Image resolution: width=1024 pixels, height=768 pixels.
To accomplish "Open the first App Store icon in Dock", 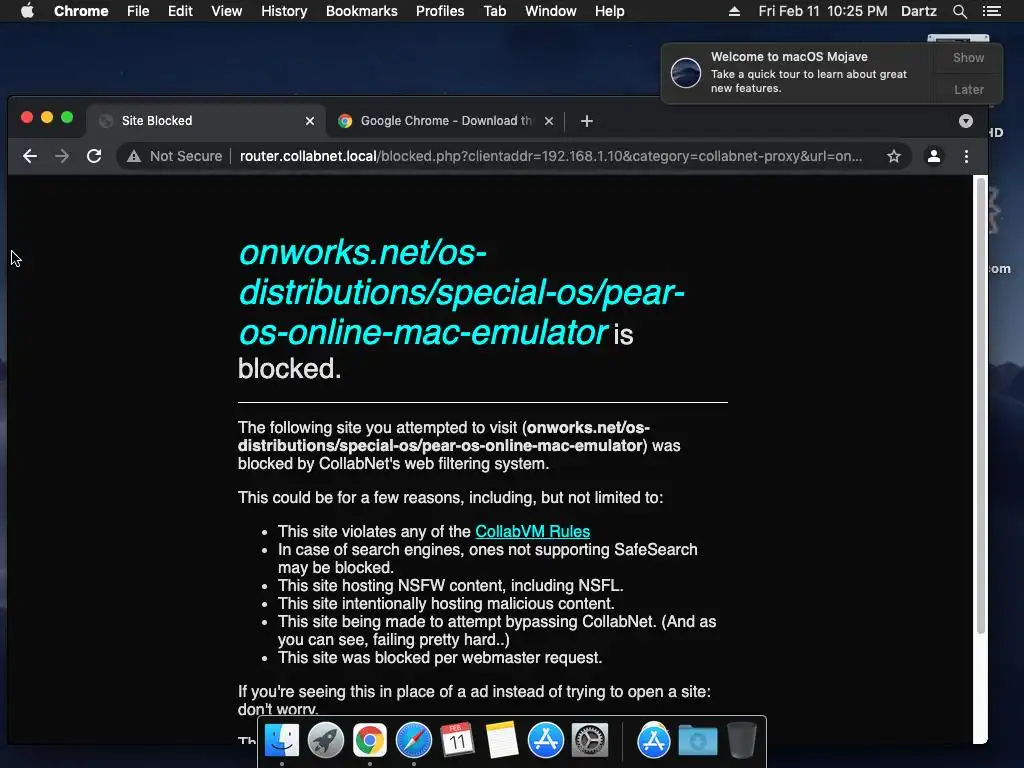I will pos(545,741).
